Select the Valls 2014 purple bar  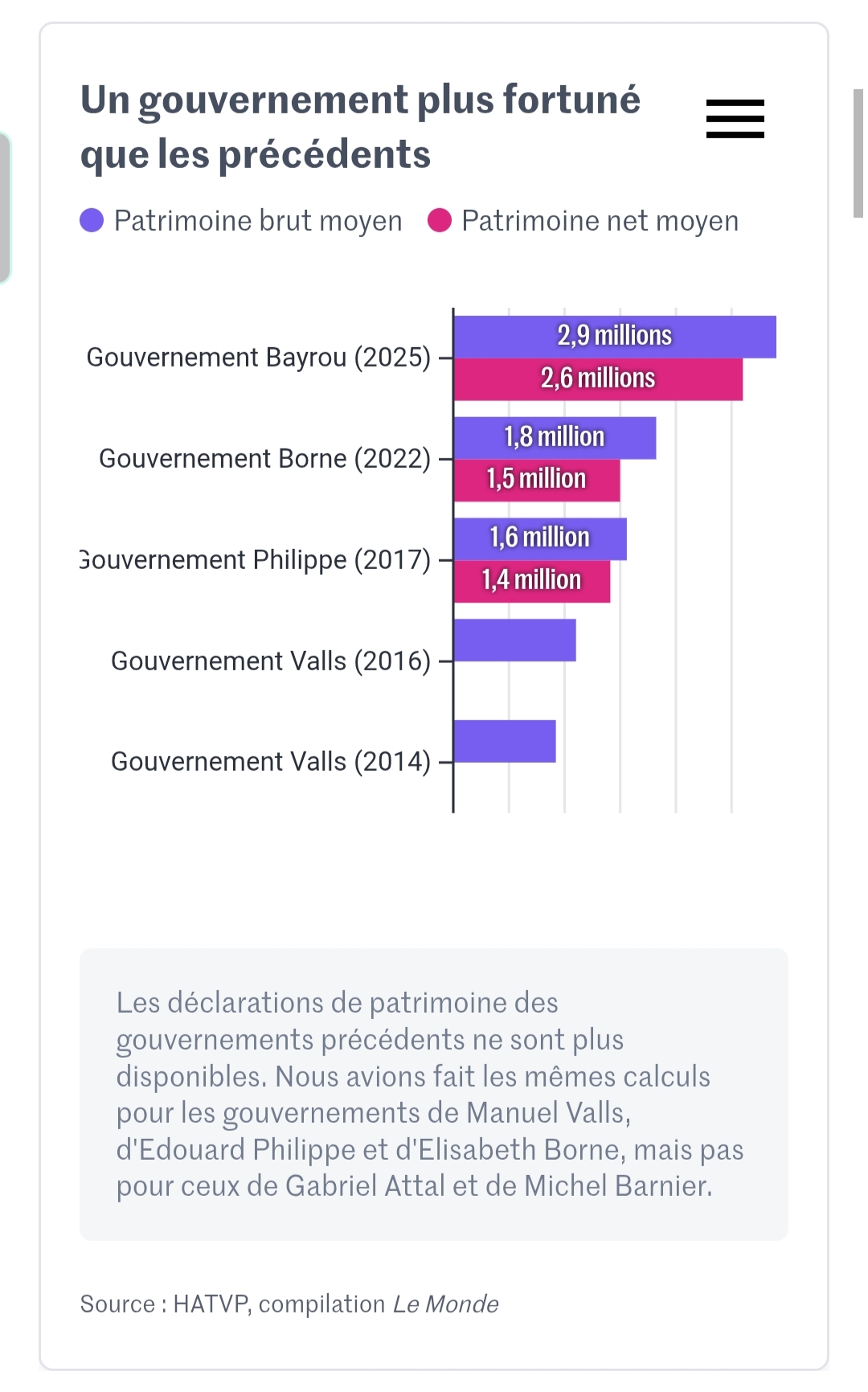coord(505,741)
